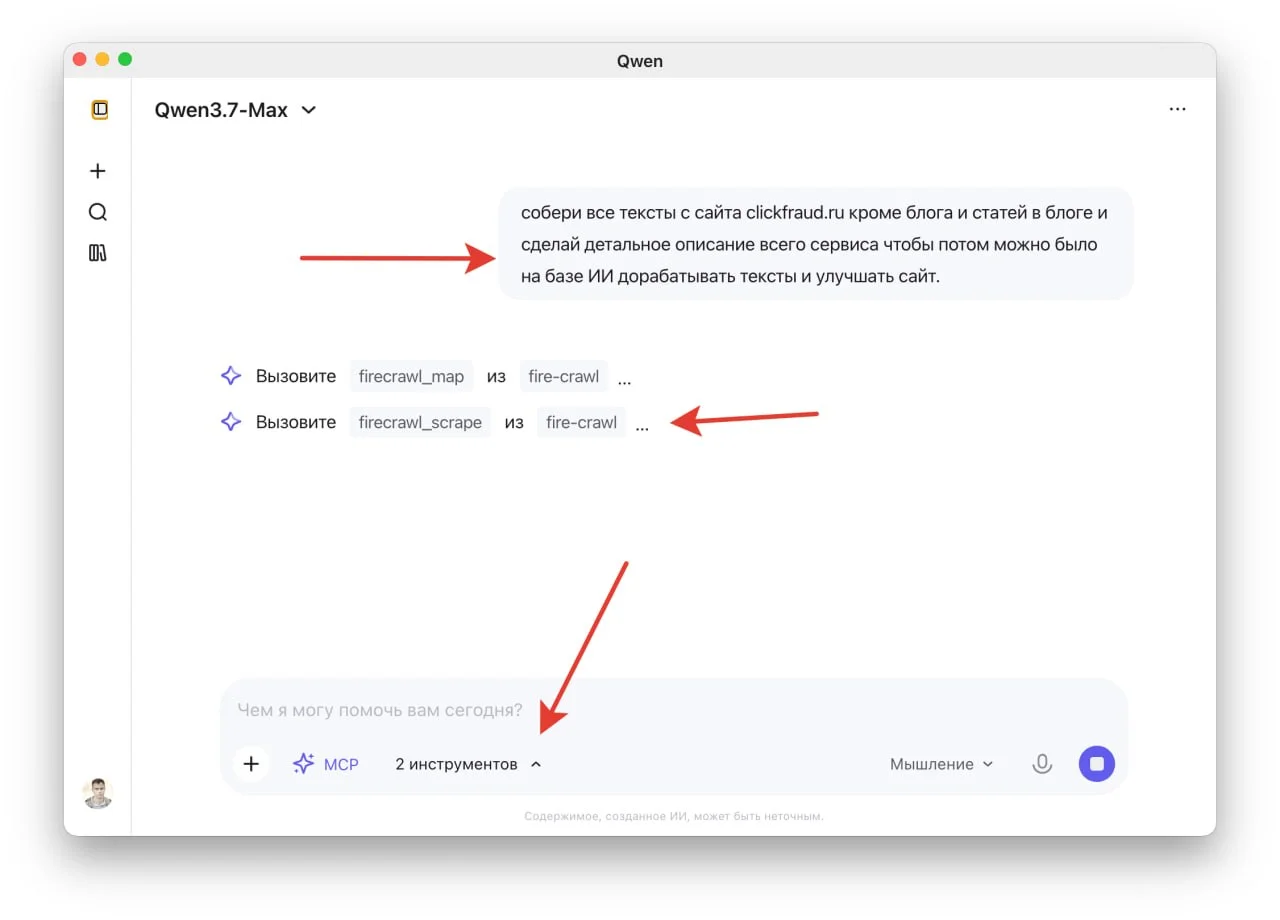The width and height of the screenshot is (1280, 920).
Task: Close the Qwen window with the red button
Action: [x=80, y=60]
